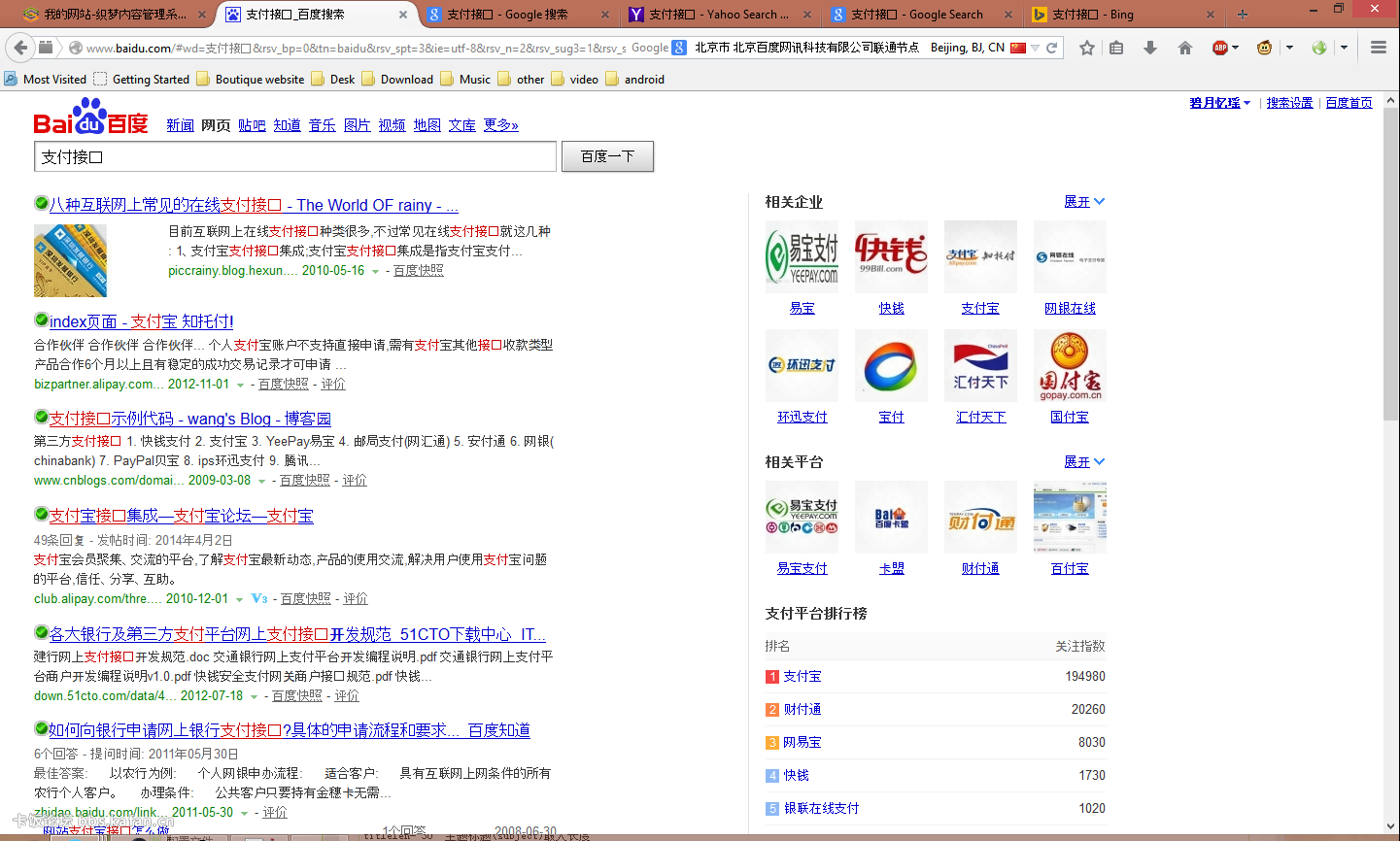This screenshot has height=841, width=1400.
Task: Select the 贴吧 category in Baidu navigation
Action: pyautogui.click(x=252, y=125)
